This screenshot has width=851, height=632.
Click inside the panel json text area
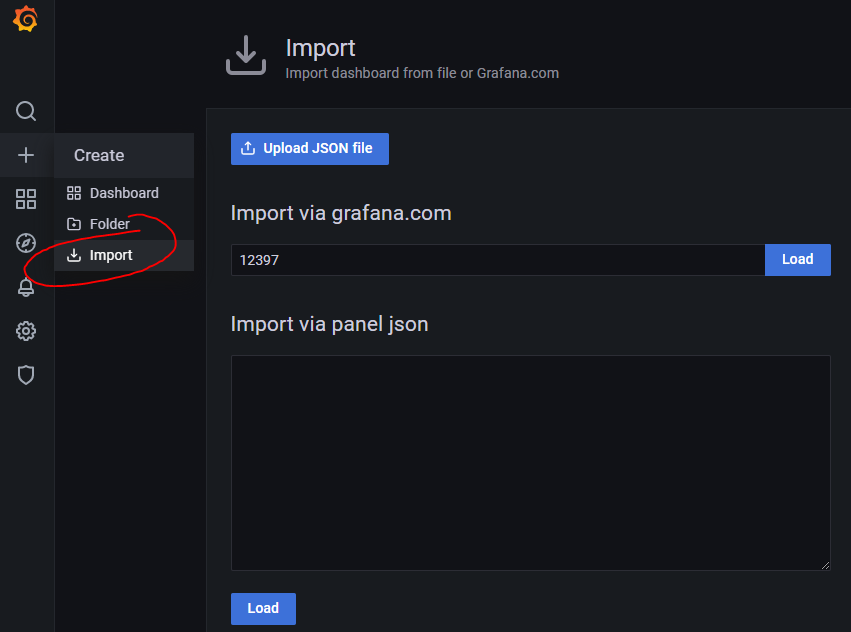531,463
